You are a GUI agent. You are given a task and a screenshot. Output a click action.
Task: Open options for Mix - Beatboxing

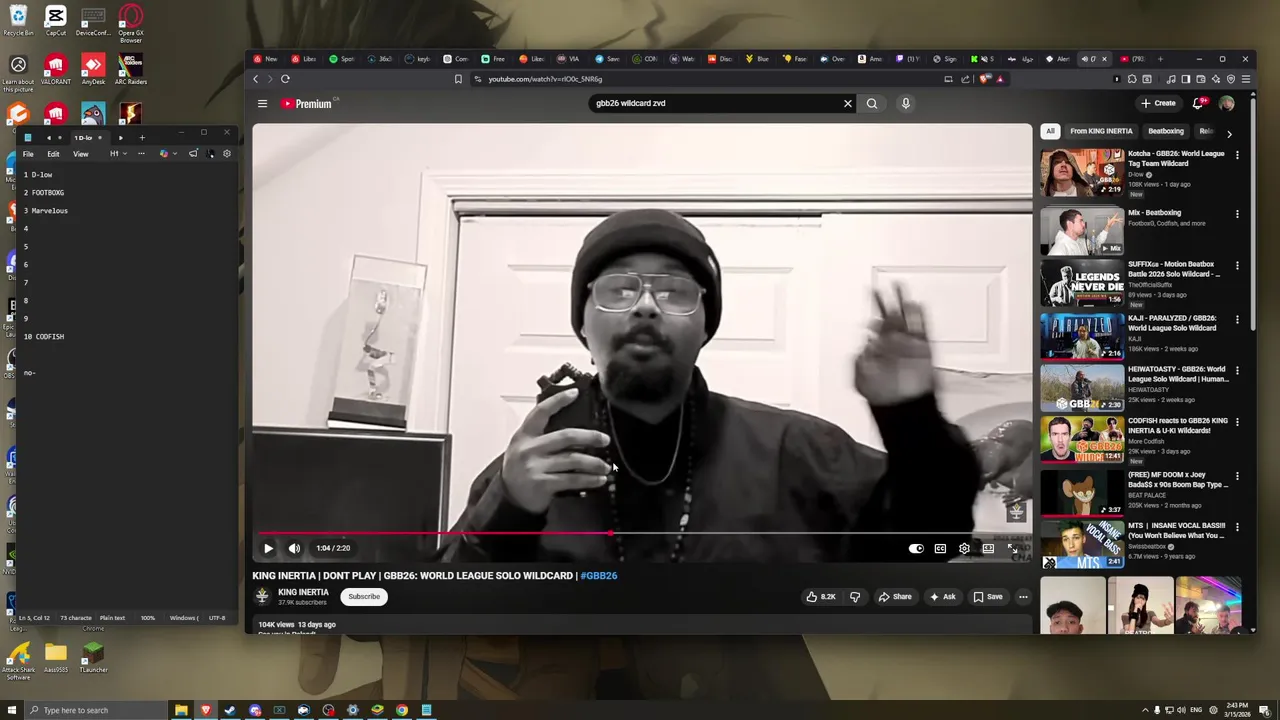[1237, 214]
